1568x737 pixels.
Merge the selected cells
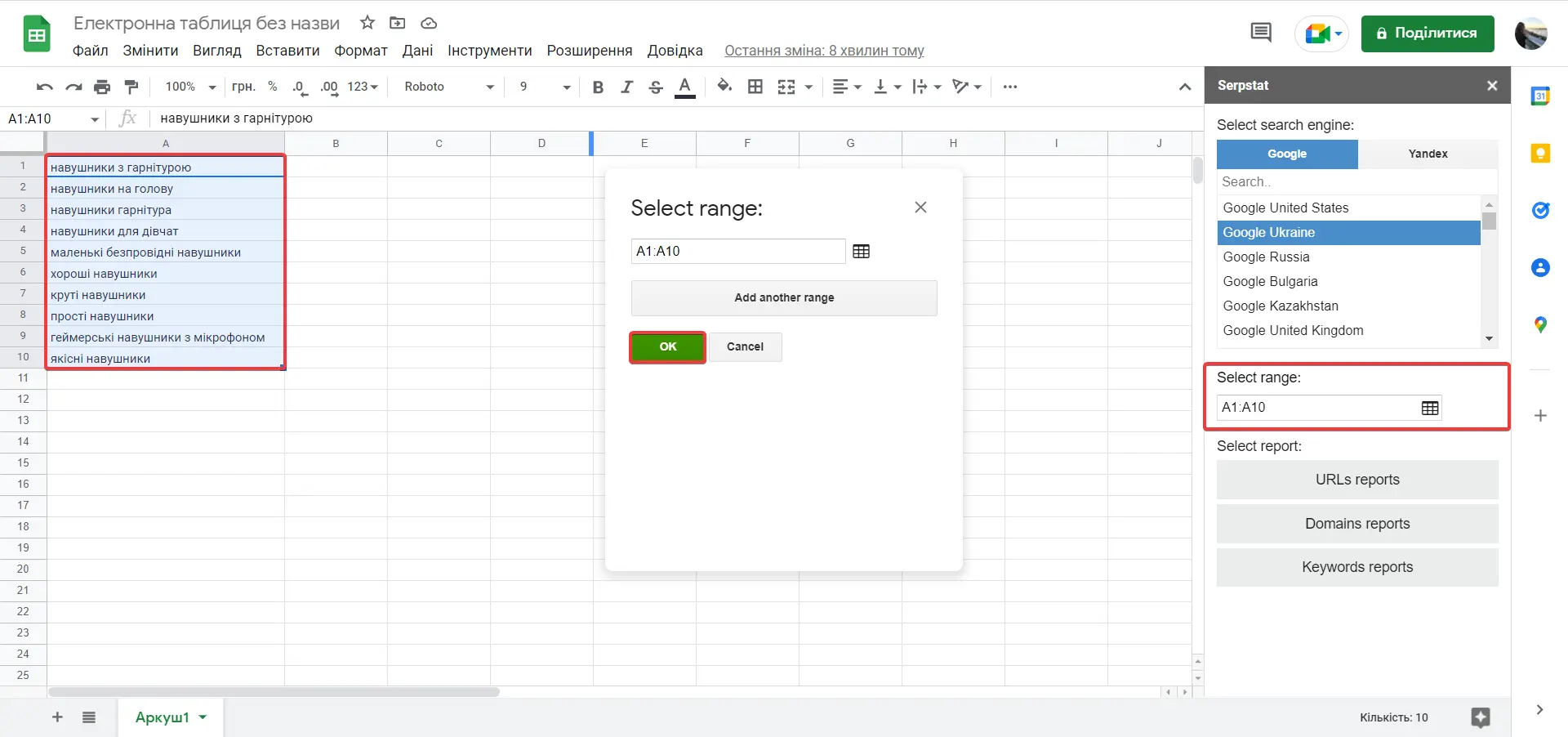coord(786,87)
